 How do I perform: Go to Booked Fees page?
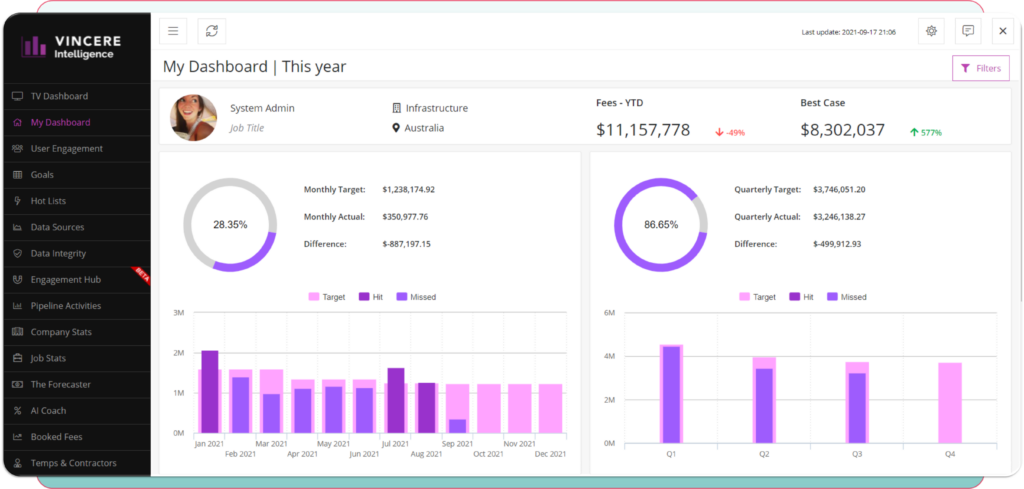(x=56, y=437)
